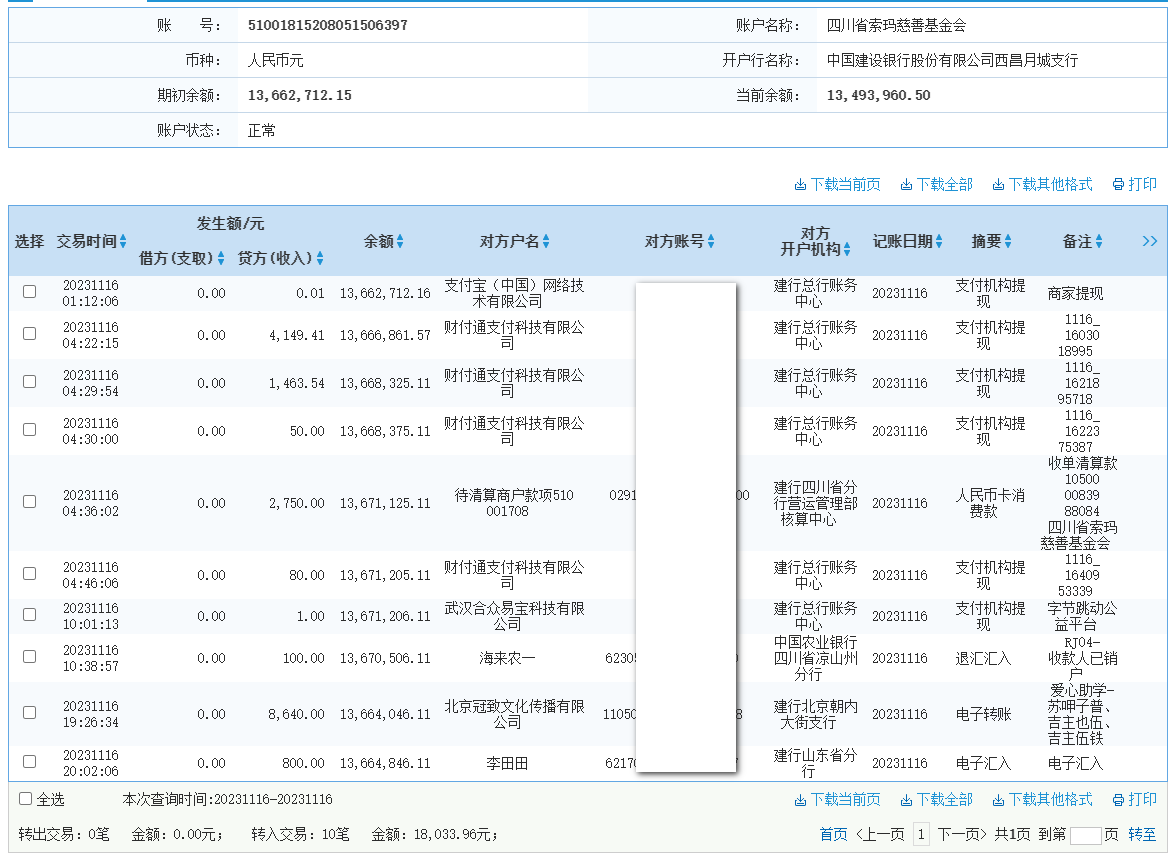This screenshot has width=1176, height=859.
Task: Click 转至 jump link
Action: pos(1142,834)
